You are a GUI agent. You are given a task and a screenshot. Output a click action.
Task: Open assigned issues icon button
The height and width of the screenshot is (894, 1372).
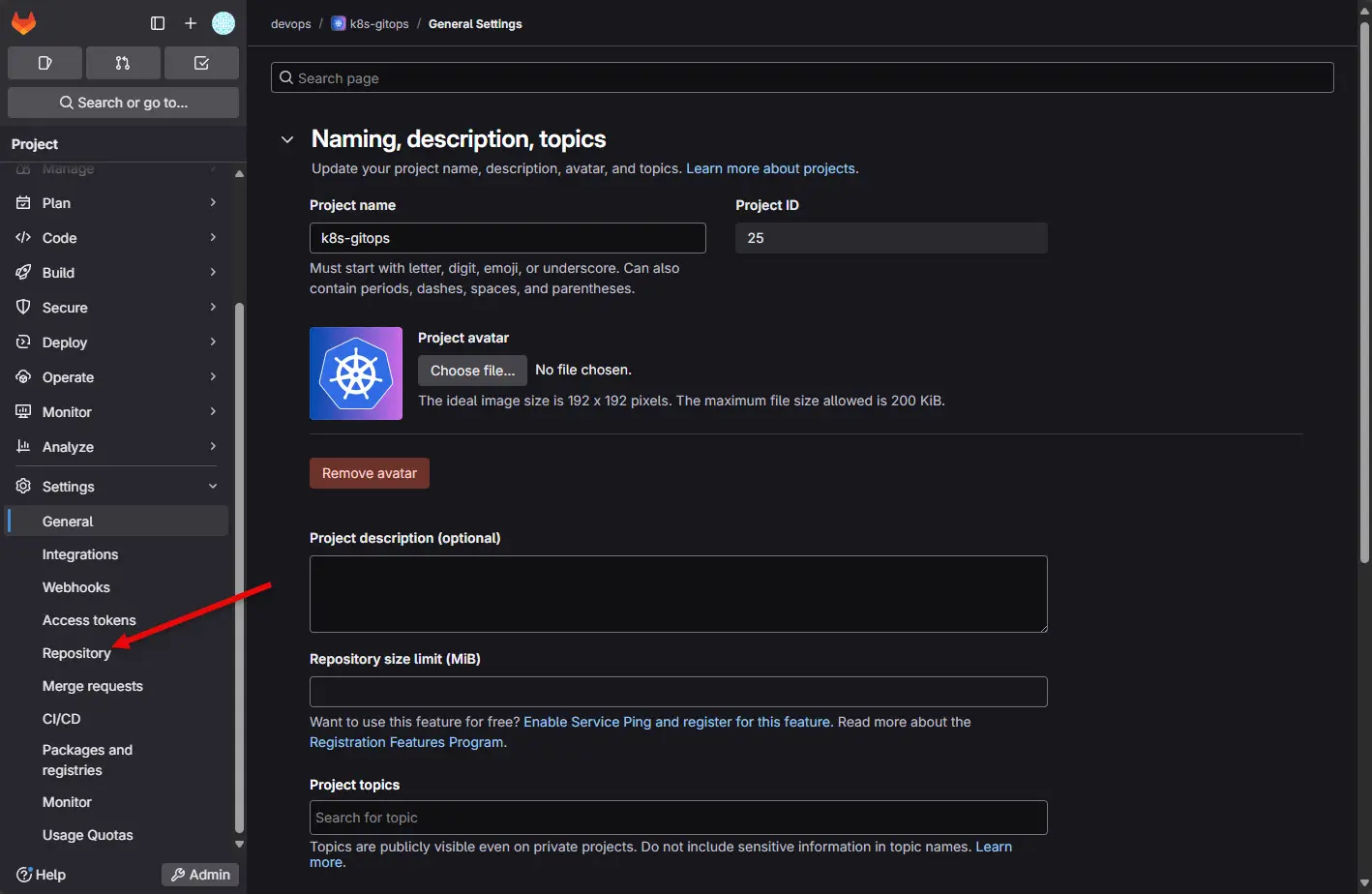click(x=45, y=63)
